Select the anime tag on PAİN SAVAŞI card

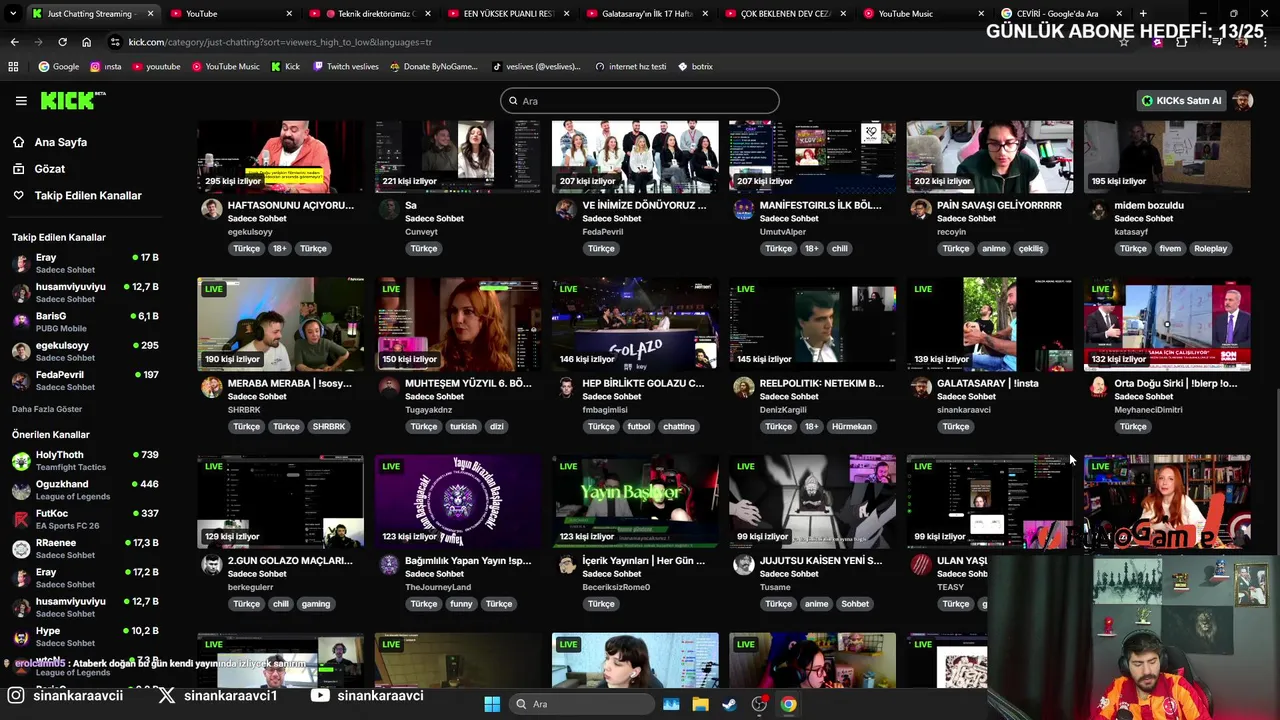(994, 248)
